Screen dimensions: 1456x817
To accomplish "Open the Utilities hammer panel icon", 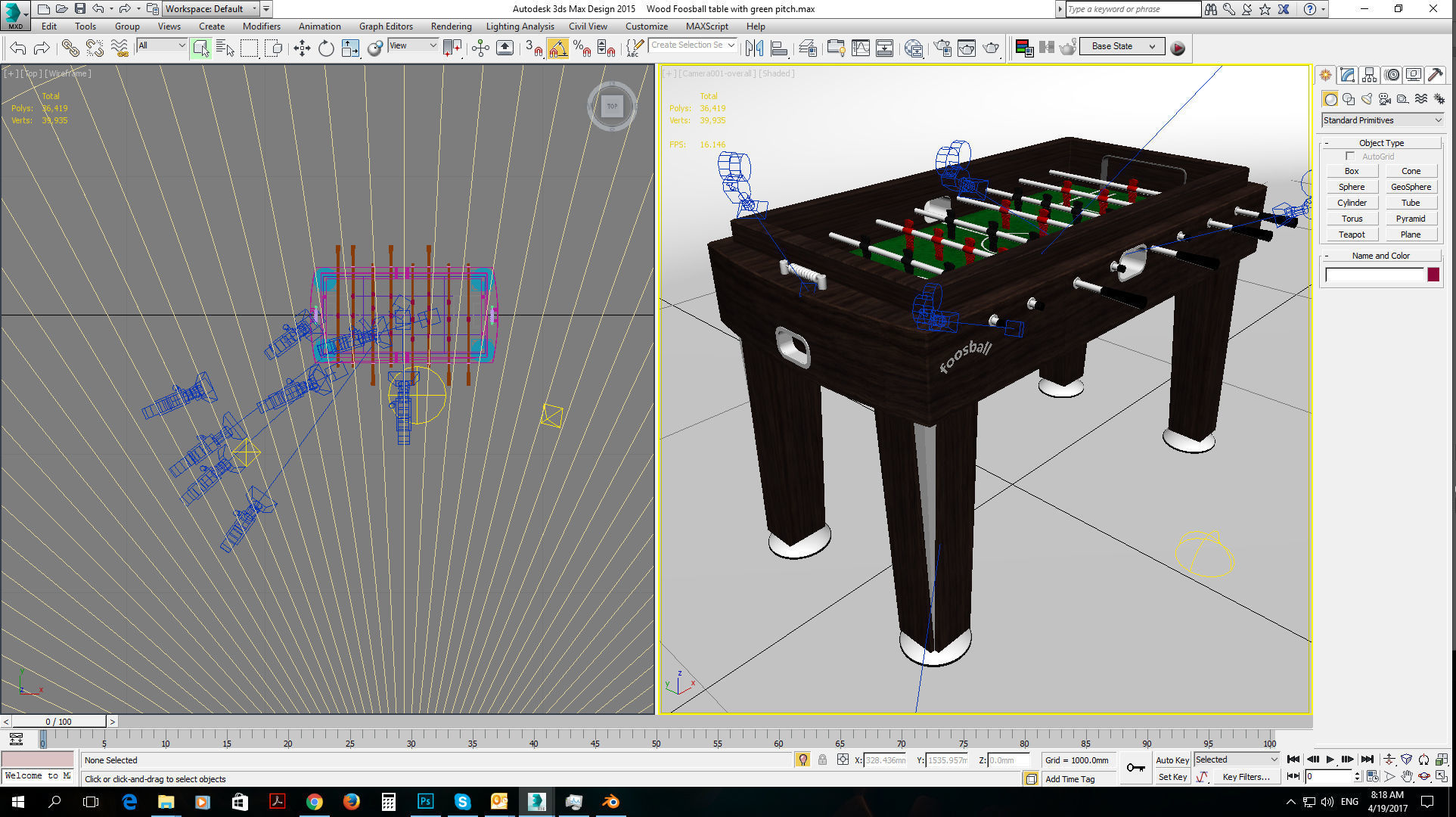I will (x=1435, y=75).
